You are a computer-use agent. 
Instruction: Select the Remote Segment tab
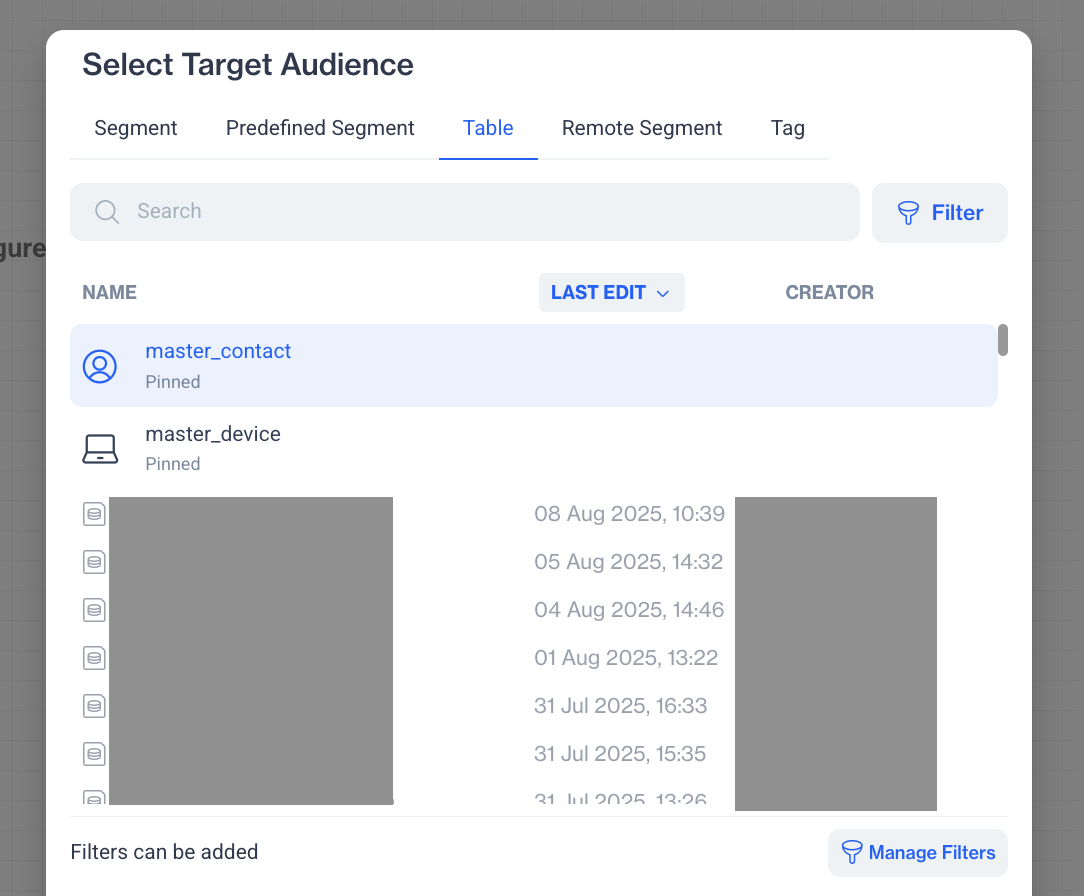point(642,128)
